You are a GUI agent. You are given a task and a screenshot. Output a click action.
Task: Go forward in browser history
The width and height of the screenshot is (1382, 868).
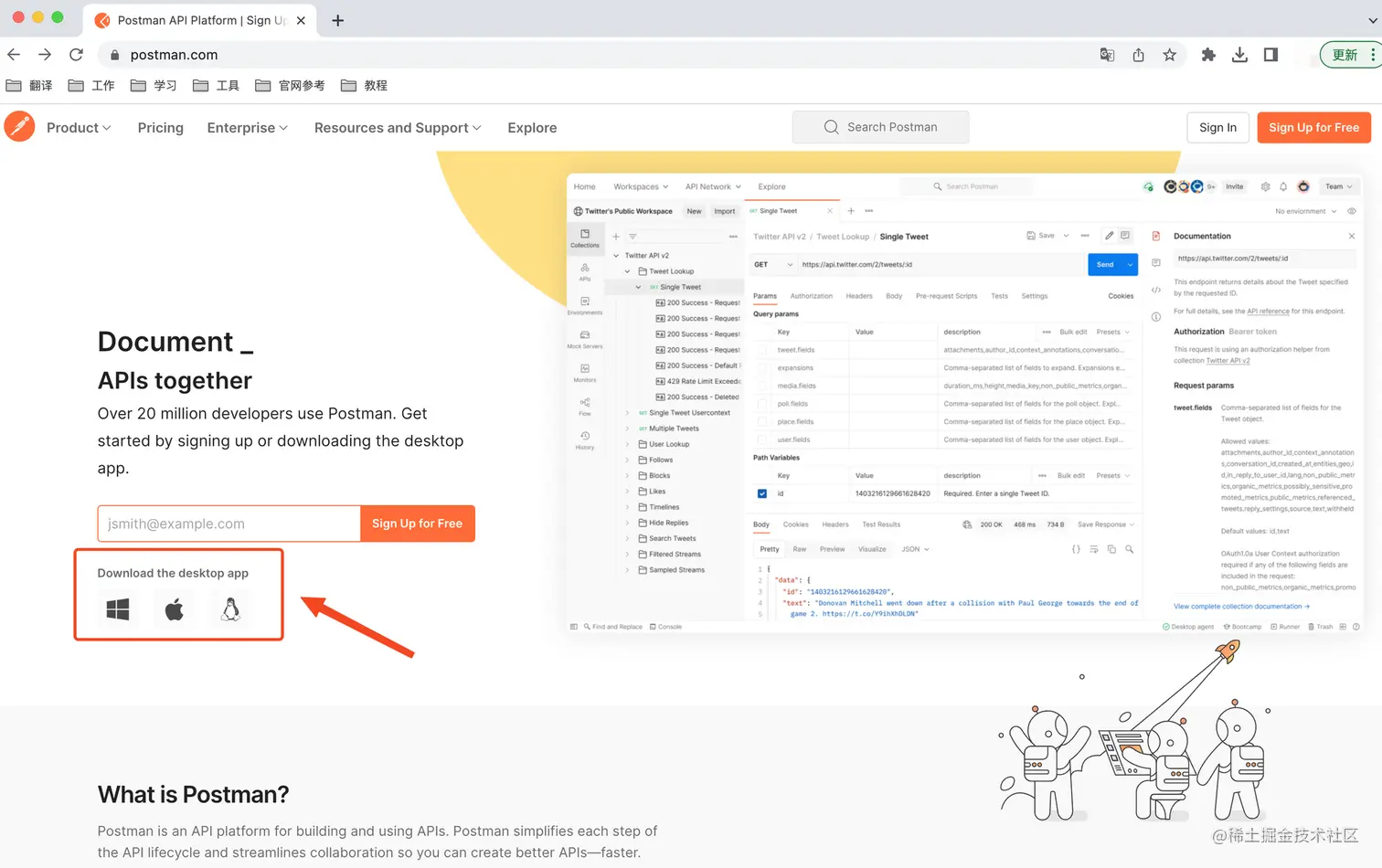tap(45, 55)
